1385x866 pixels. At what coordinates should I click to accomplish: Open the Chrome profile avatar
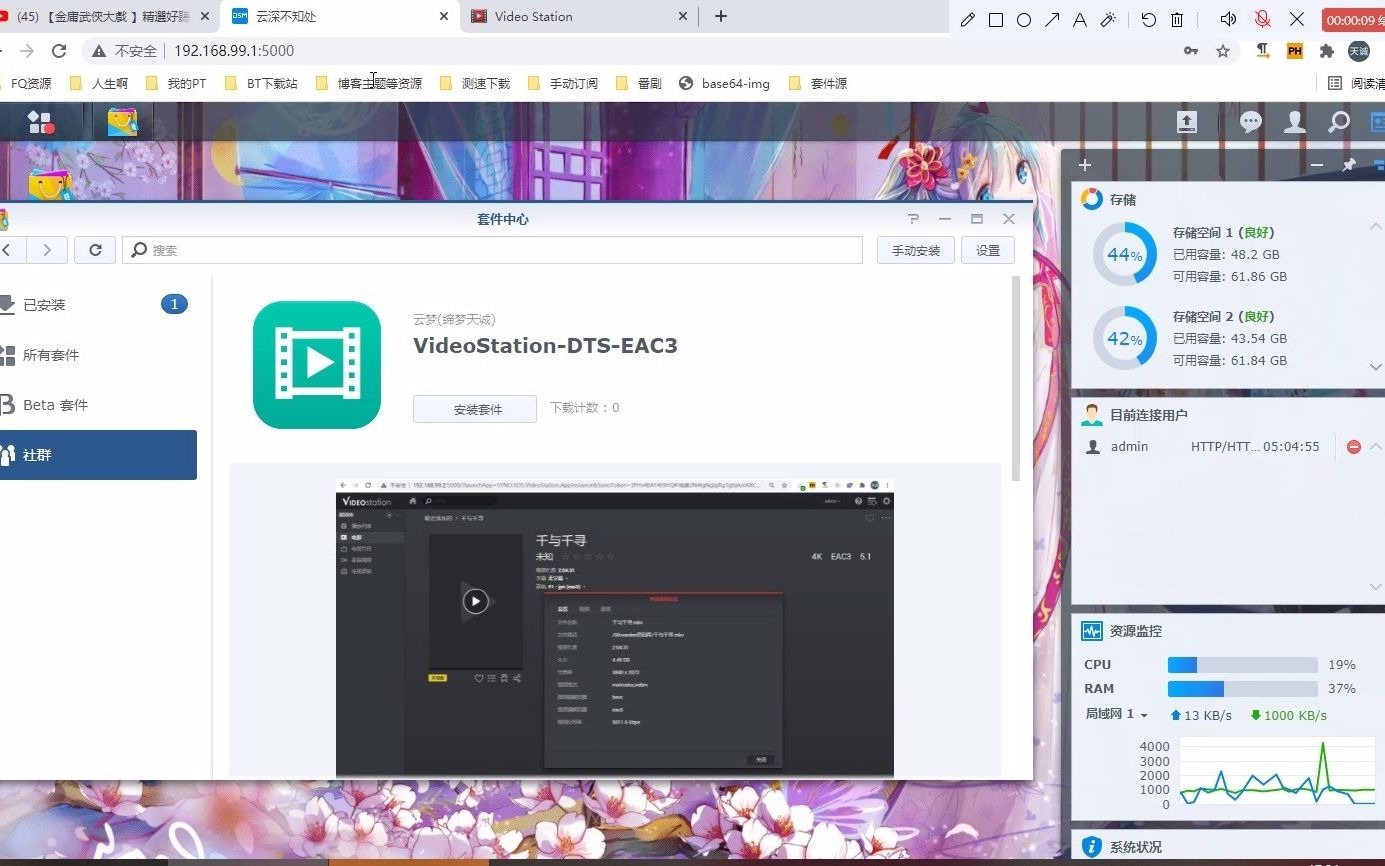pyautogui.click(x=1358, y=51)
